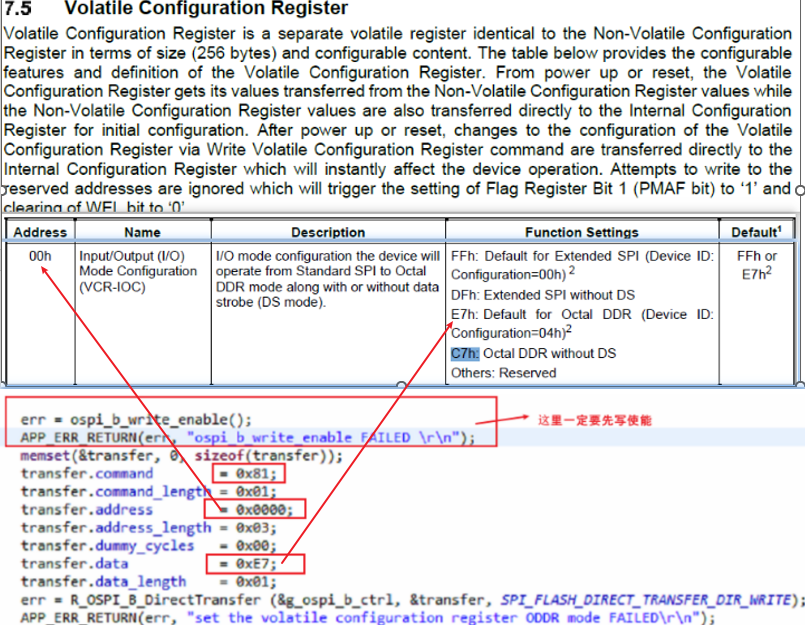Select the 'Description' table header cell
Viewport: 805px width, 625px height.
pyautogui.click(x=328, y=232)
